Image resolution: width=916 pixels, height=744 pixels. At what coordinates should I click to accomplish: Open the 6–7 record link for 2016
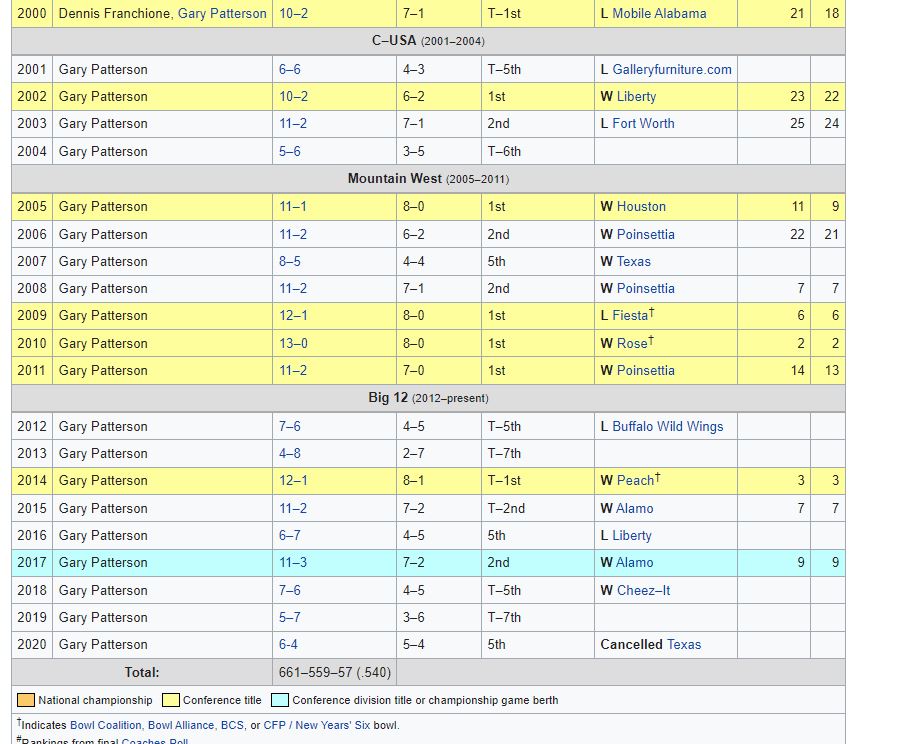click(x=290, y=535)
